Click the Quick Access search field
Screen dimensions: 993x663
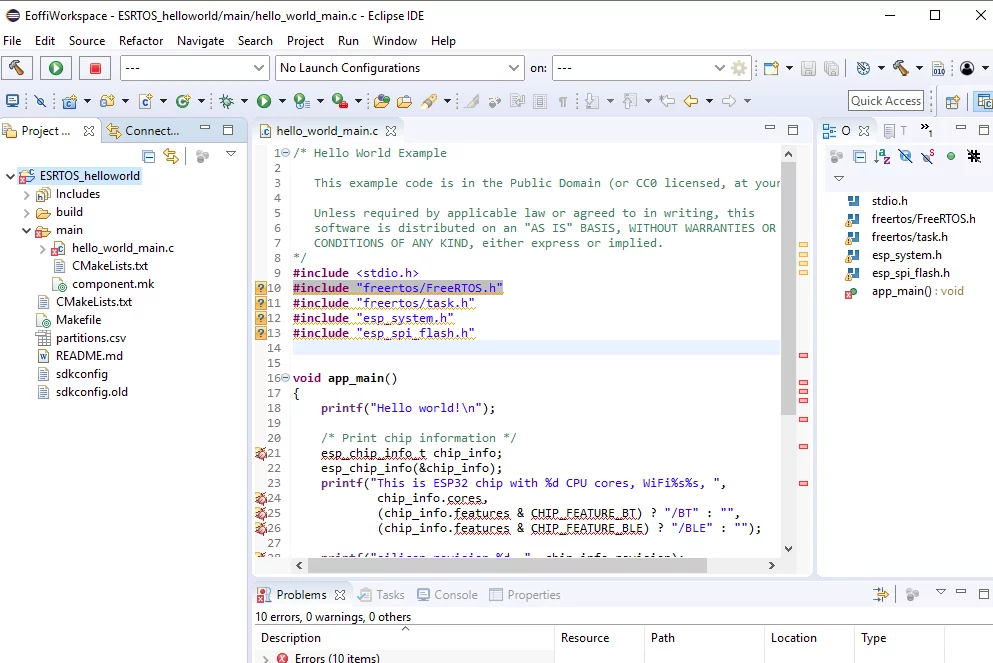(886, 101)
